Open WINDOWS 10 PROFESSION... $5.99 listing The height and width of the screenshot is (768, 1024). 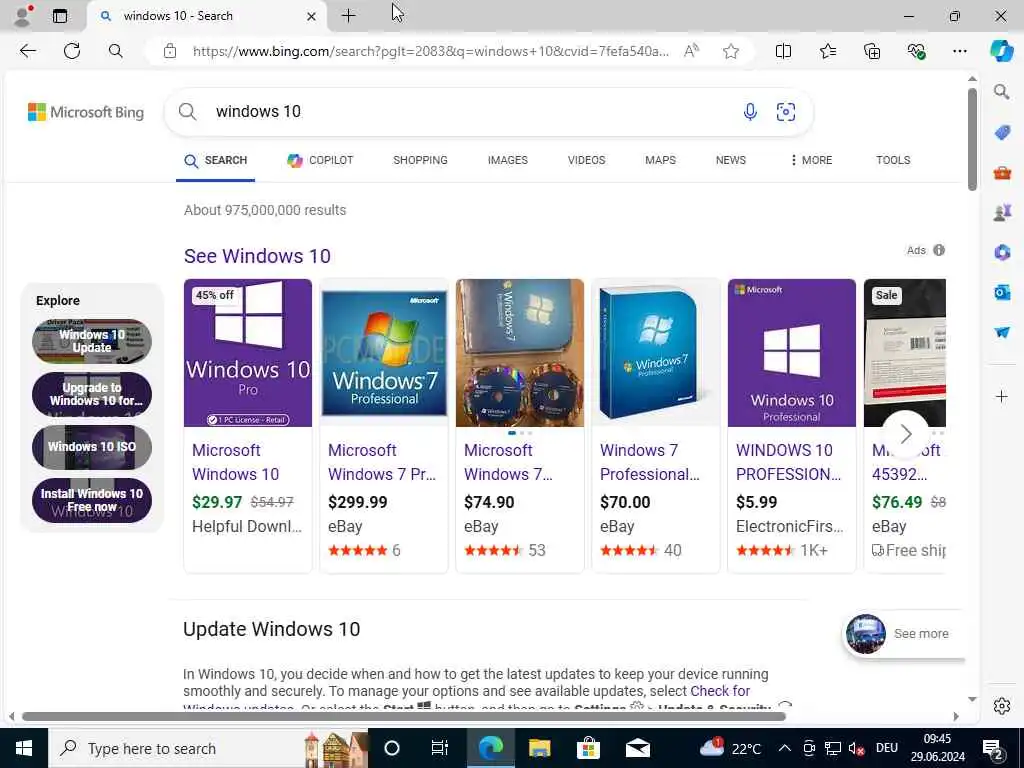click(x=792, y=426)
